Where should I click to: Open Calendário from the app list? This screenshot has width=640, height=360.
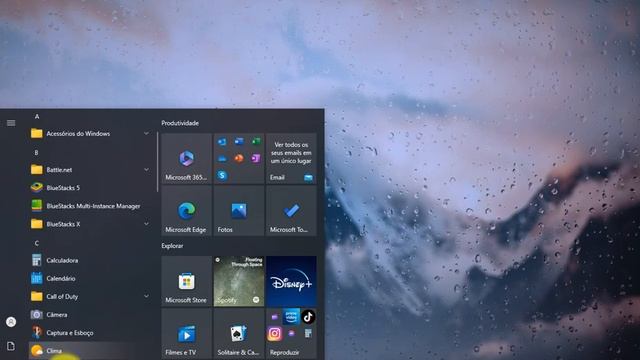click(90, 278)
